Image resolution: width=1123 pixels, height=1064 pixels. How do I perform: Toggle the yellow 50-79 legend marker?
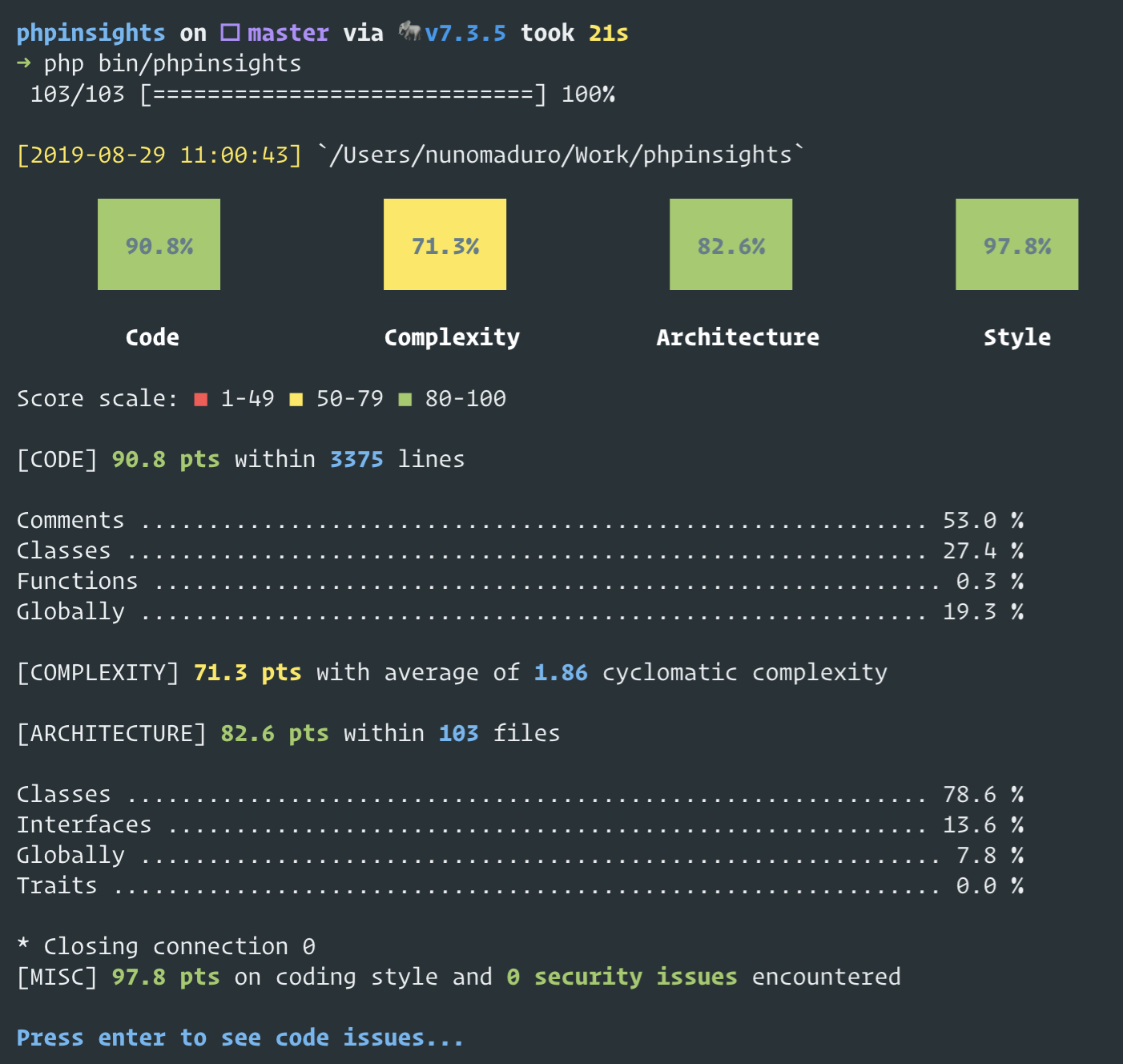[x=296, y=398]
